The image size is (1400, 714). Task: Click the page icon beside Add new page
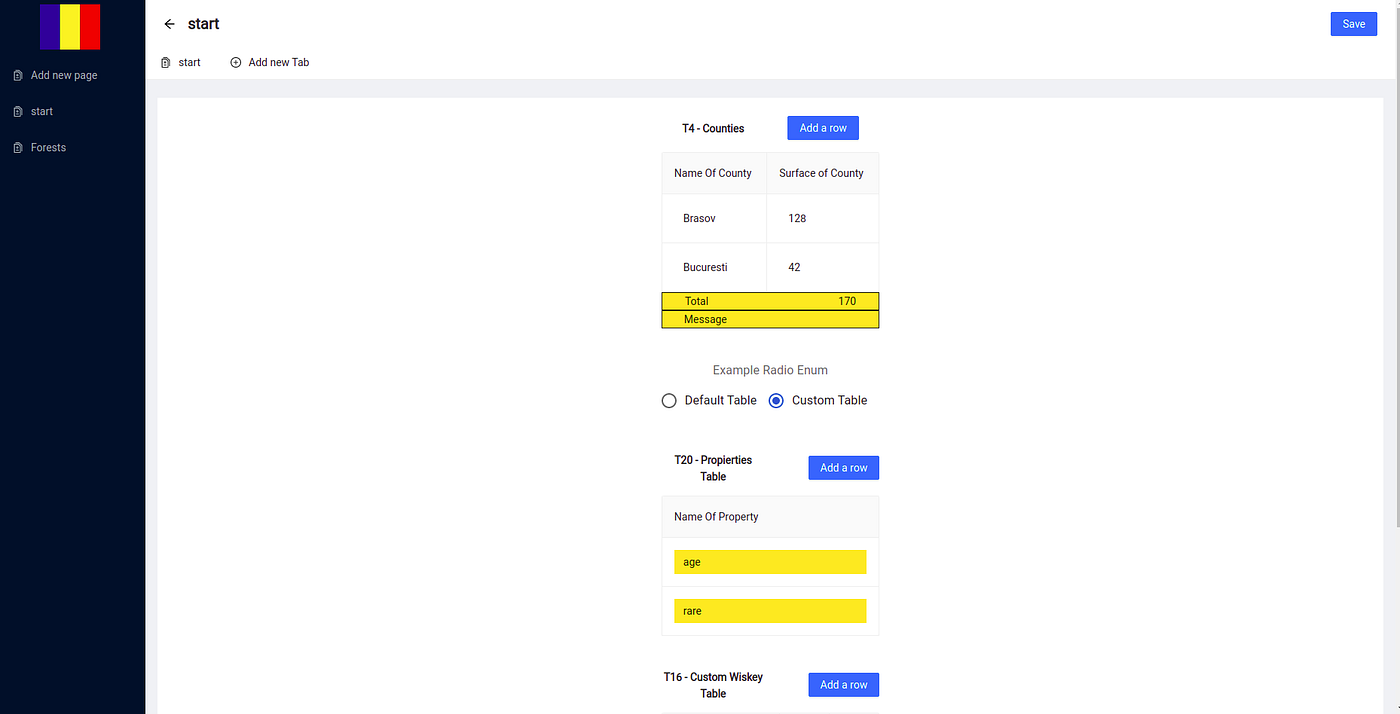(x=18, y=75)
